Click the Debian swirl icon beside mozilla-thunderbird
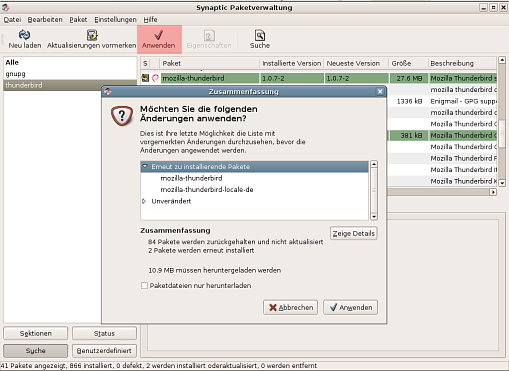Image resolution: width=509 pixels, height=371 pixels. 155,78
